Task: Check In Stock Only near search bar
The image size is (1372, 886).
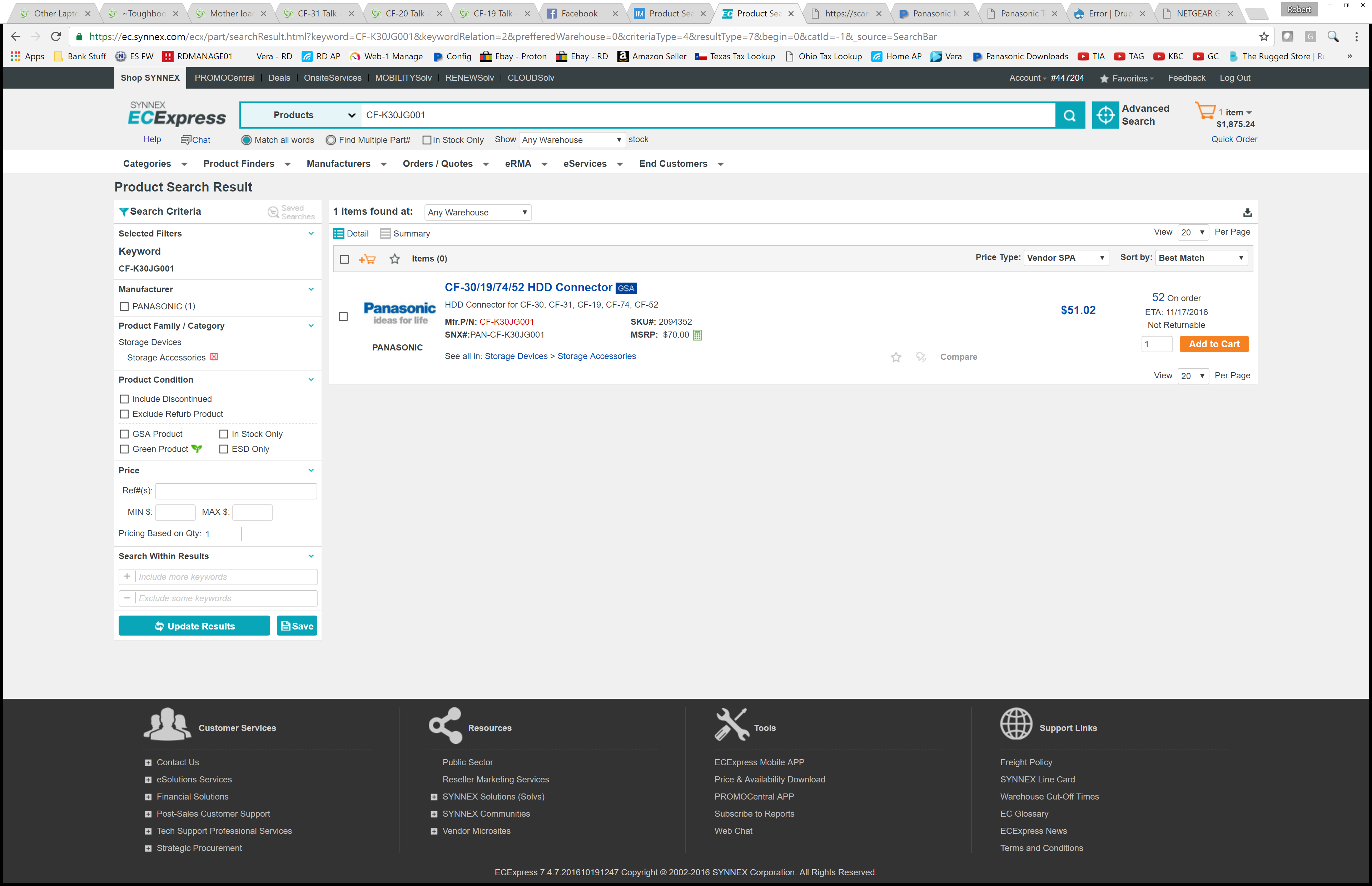Action: click(x=427, y=140)
